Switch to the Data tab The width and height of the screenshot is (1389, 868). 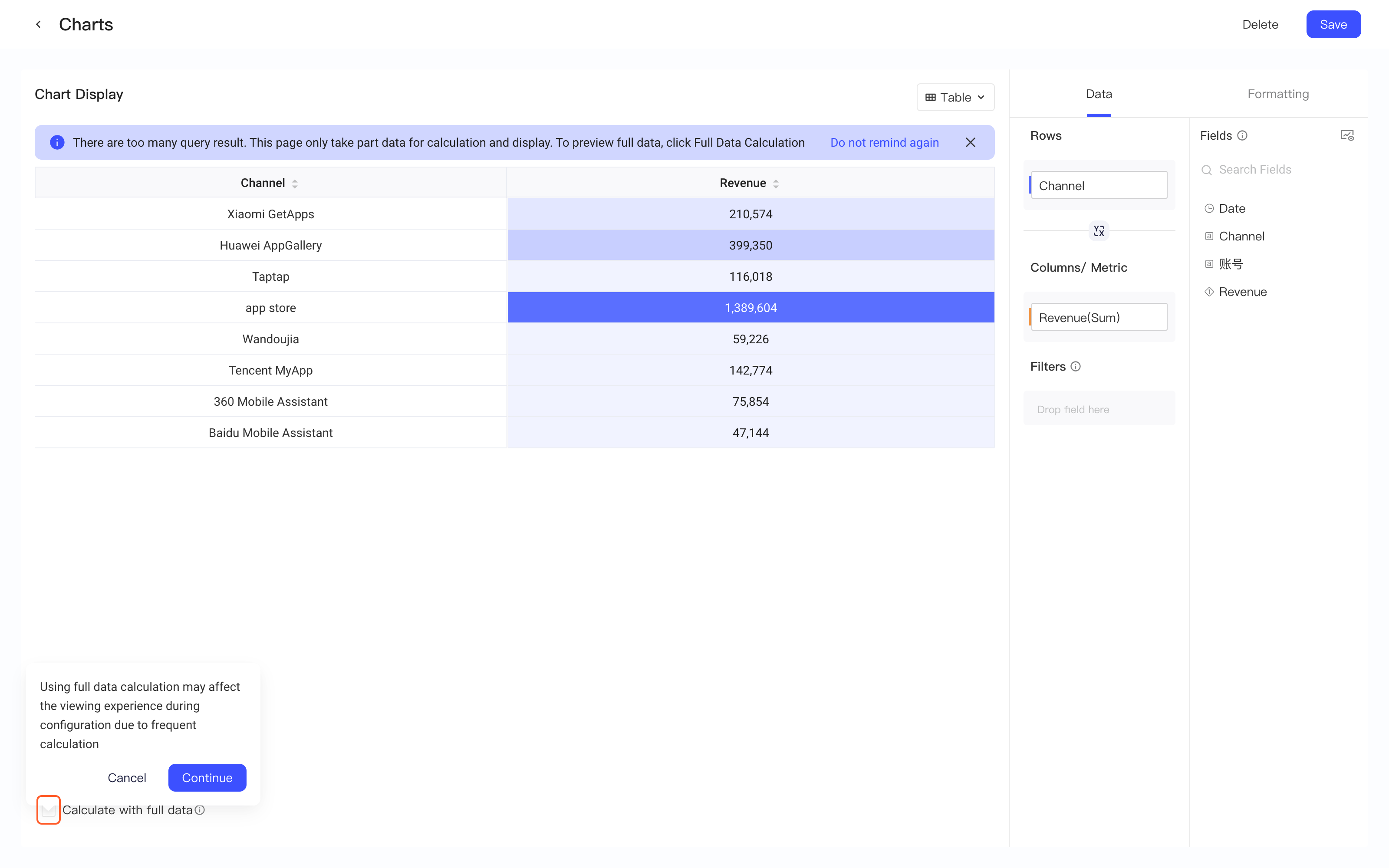[x=1099, y=94]
